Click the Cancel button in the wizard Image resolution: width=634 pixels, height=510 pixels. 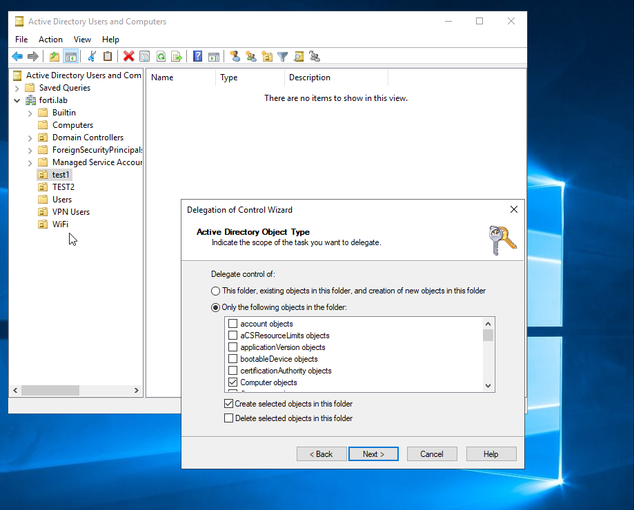click(x=431, y=454)
